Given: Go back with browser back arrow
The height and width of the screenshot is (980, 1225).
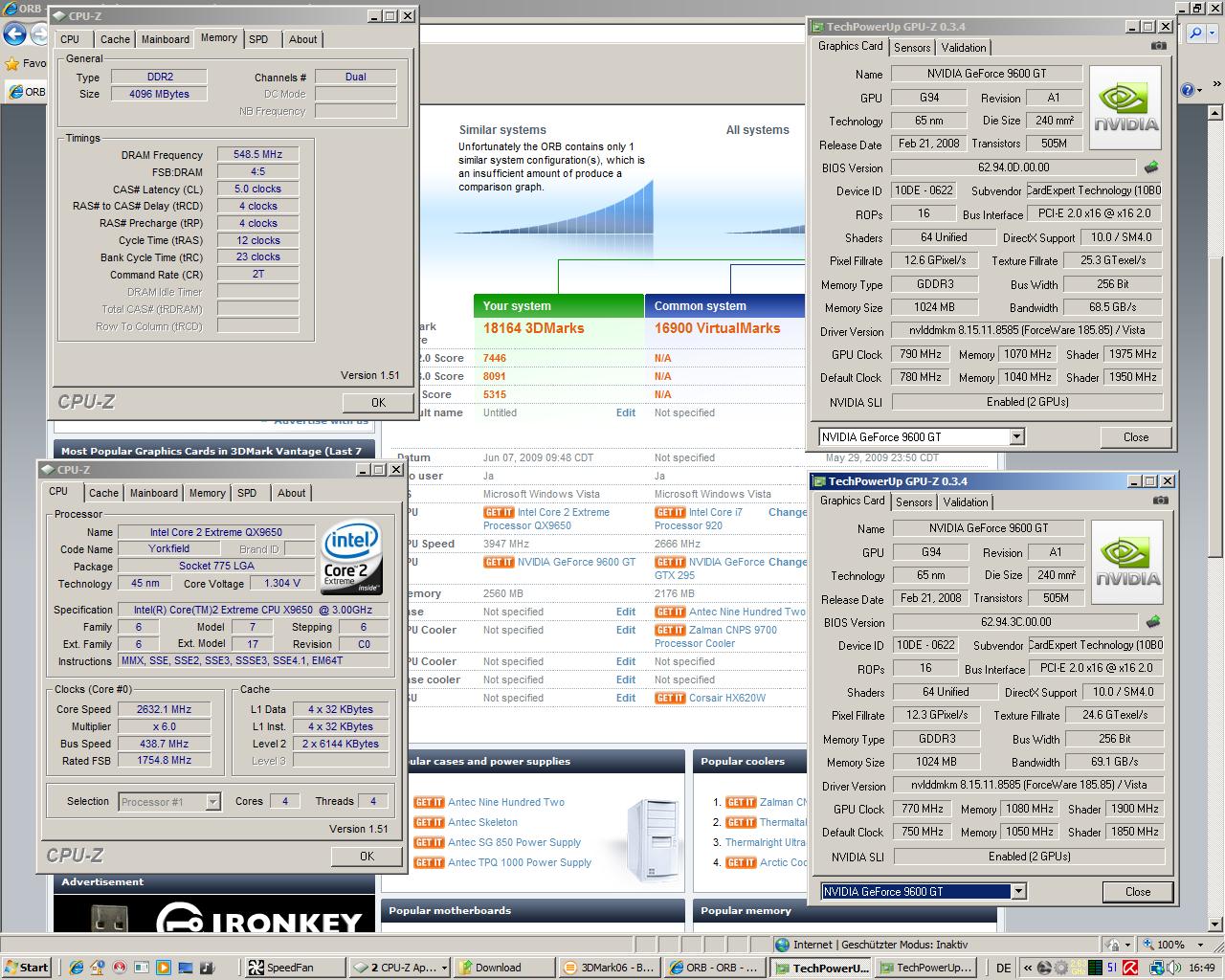Looking at the screenshot, I should pos(14,34).
